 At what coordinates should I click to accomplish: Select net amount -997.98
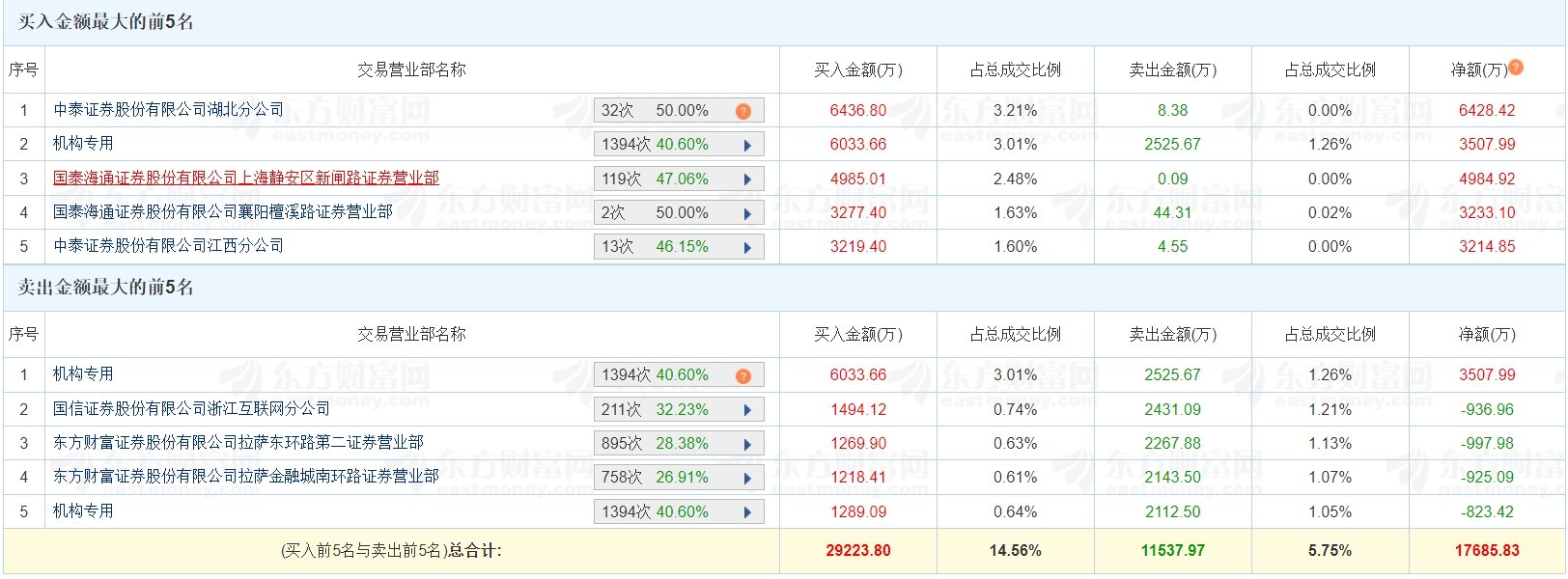(1487, 444)
